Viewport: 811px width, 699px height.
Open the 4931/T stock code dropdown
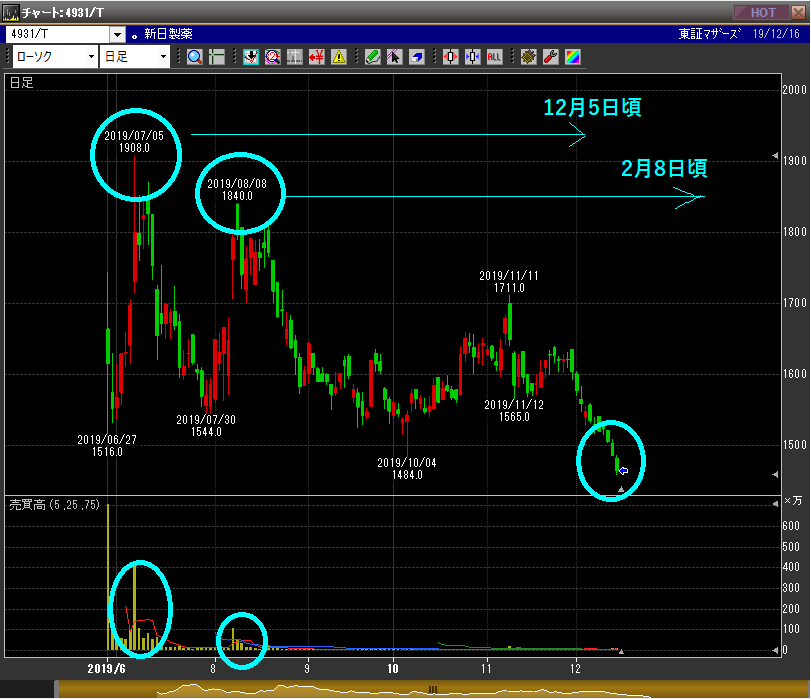click(x=118, y=34)
